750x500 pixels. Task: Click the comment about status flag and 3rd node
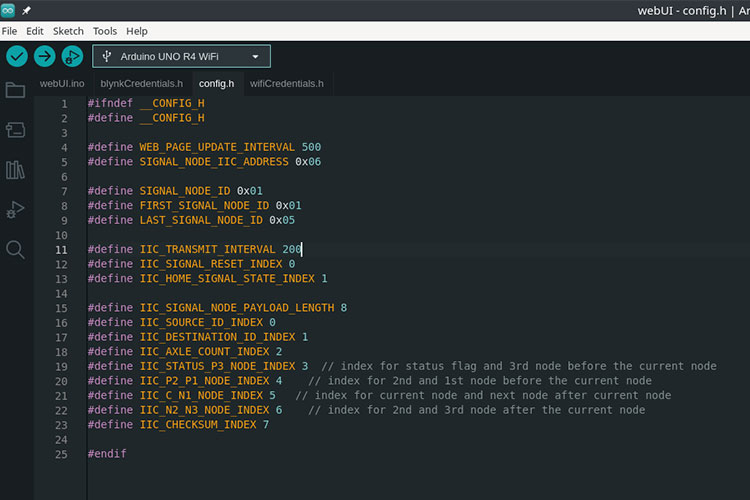click(519, 366)
